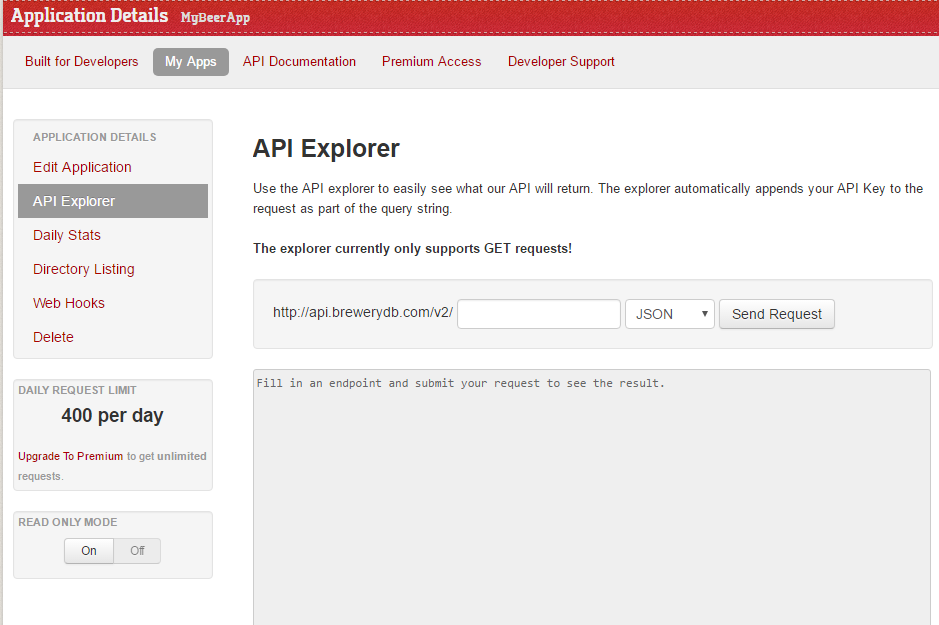This screenshot has width=939, height=625.
Task: Click Upgrade To Premium link
Action: [x=70, y=456]
